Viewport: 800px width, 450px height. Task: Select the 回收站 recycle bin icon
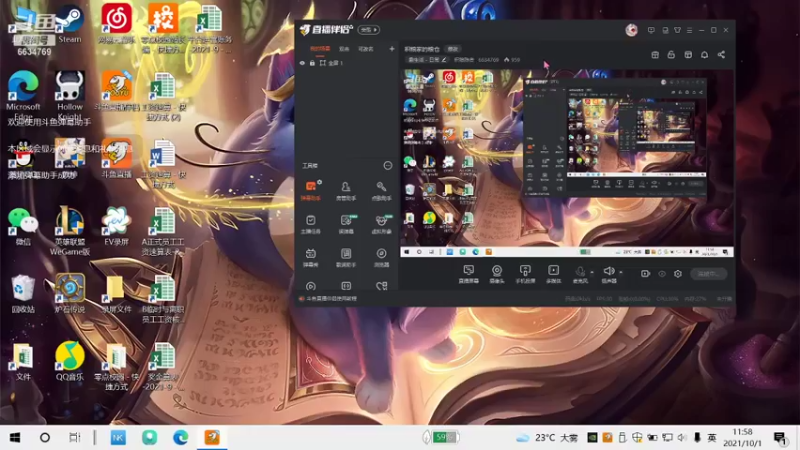tap(23, 294)
